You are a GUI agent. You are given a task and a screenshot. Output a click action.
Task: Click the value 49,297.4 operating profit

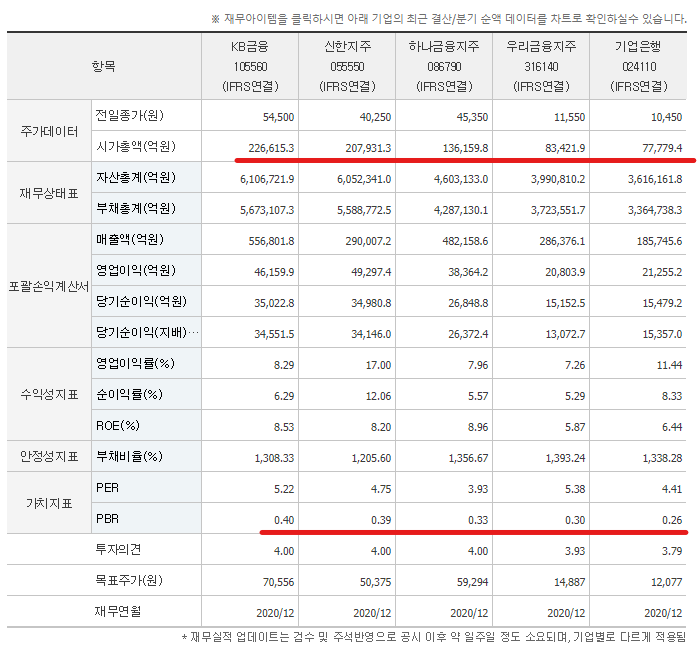371,272
